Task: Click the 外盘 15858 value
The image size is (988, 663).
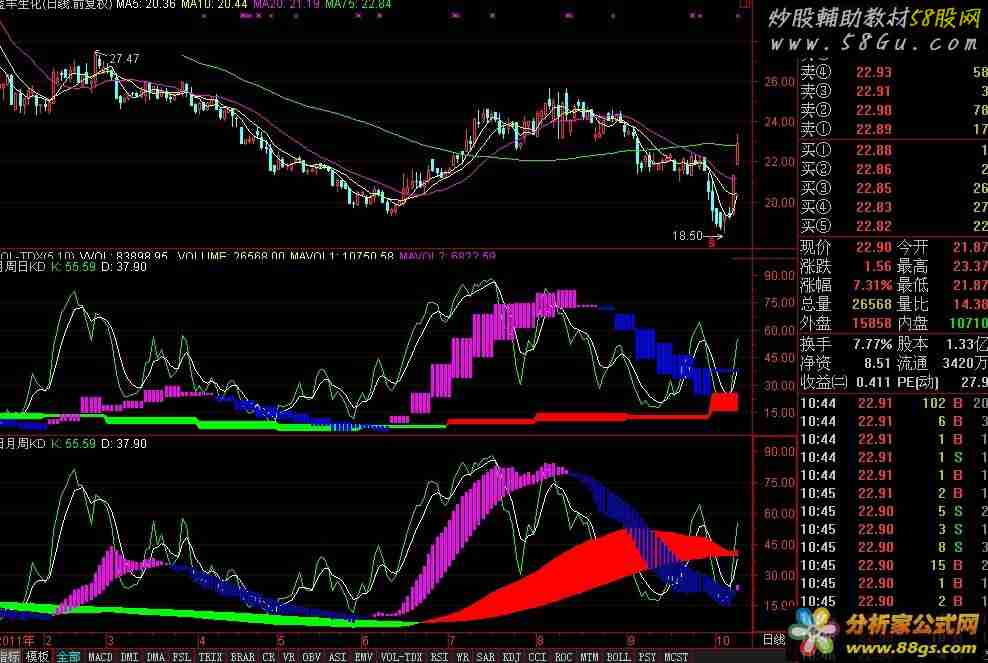Action: click(873, 323)
